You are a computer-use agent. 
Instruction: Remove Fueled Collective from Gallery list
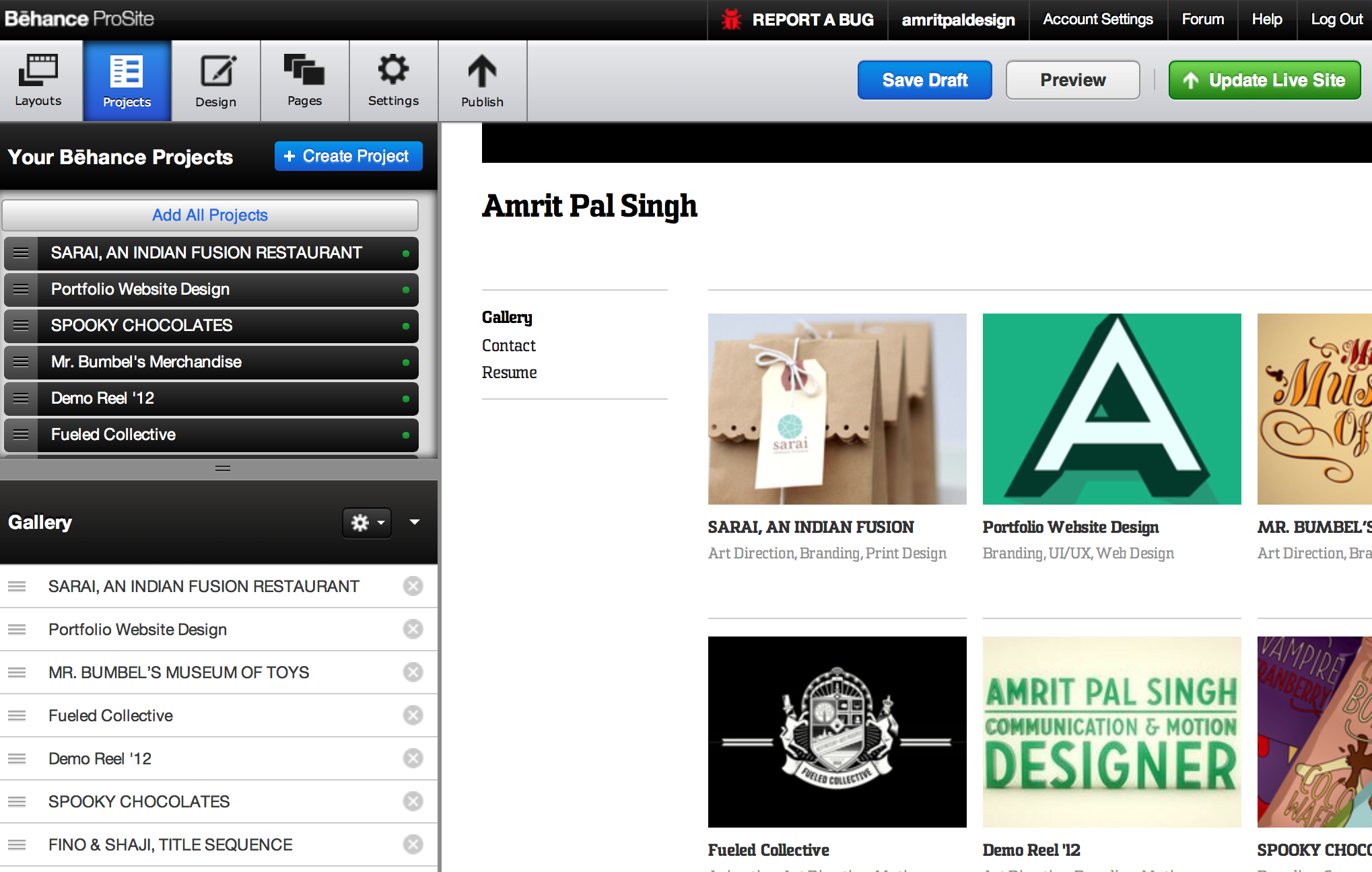413,715
